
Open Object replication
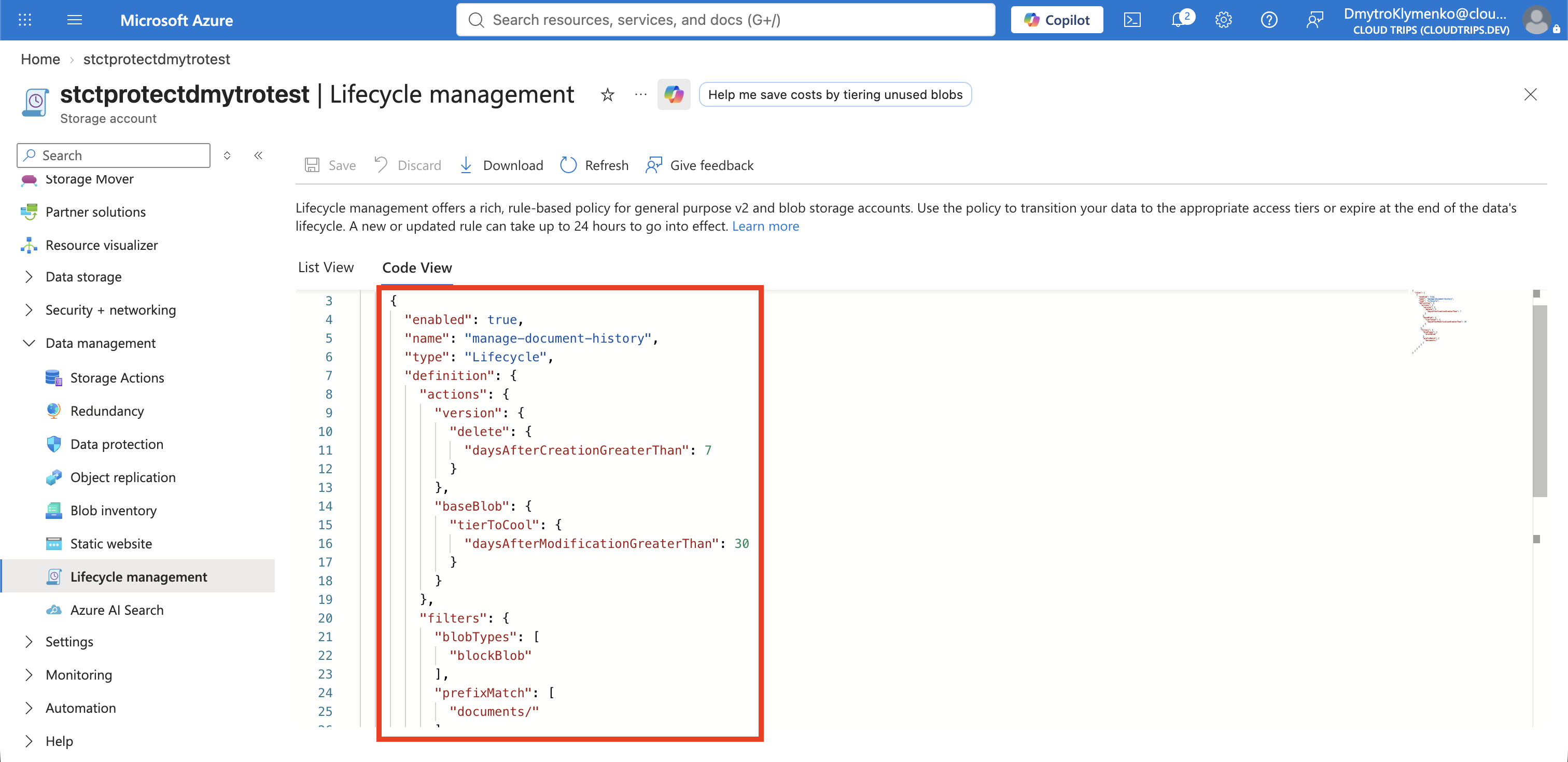coord(123,477)
